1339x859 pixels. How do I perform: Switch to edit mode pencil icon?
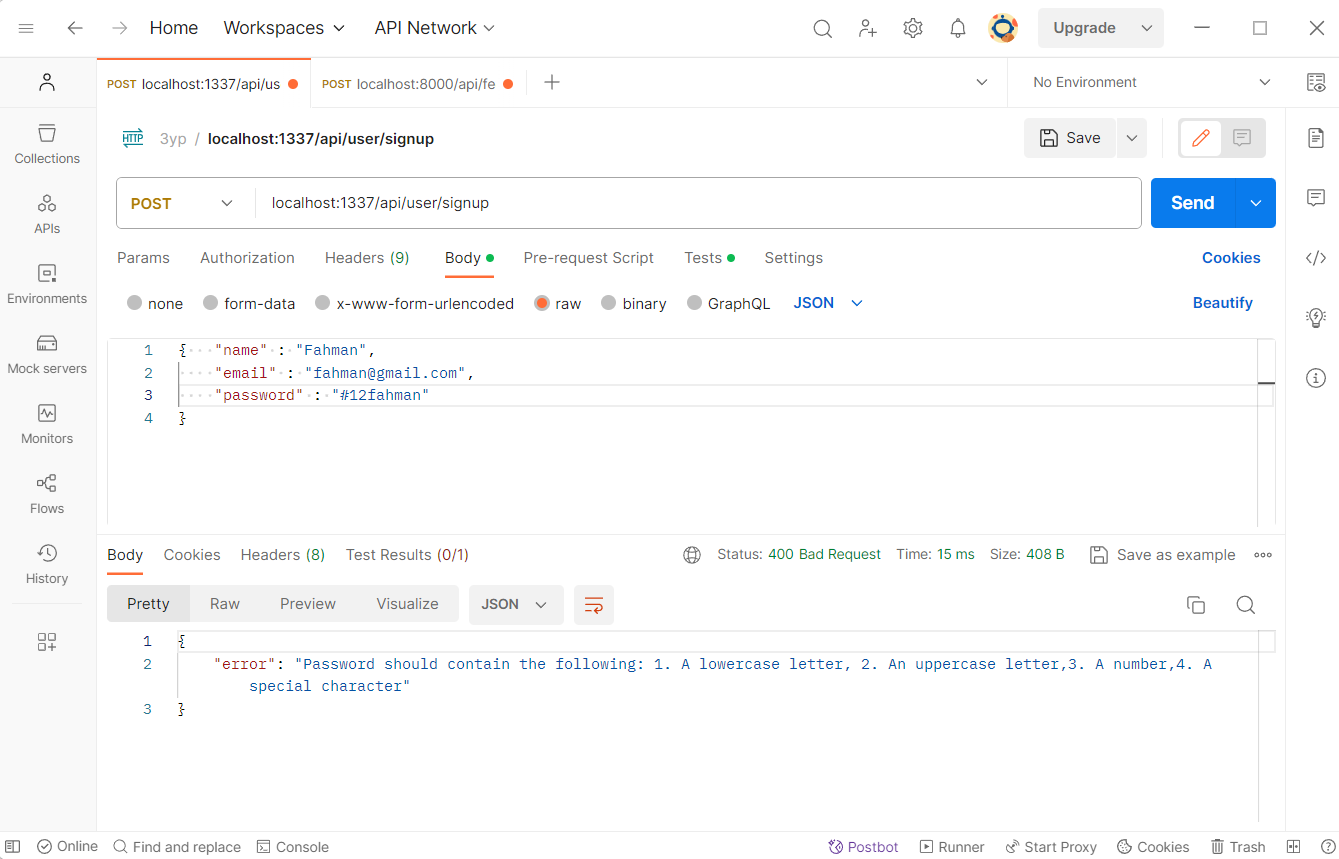pos(1201,138)
